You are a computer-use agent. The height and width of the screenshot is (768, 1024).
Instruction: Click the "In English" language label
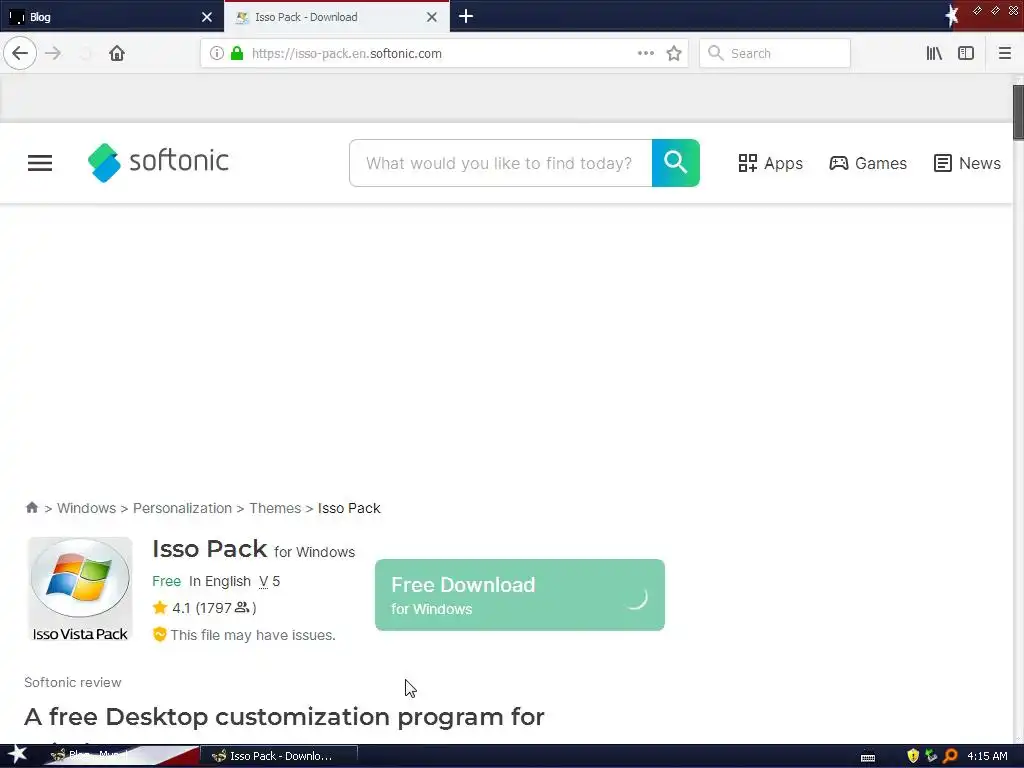coord(220,581)
